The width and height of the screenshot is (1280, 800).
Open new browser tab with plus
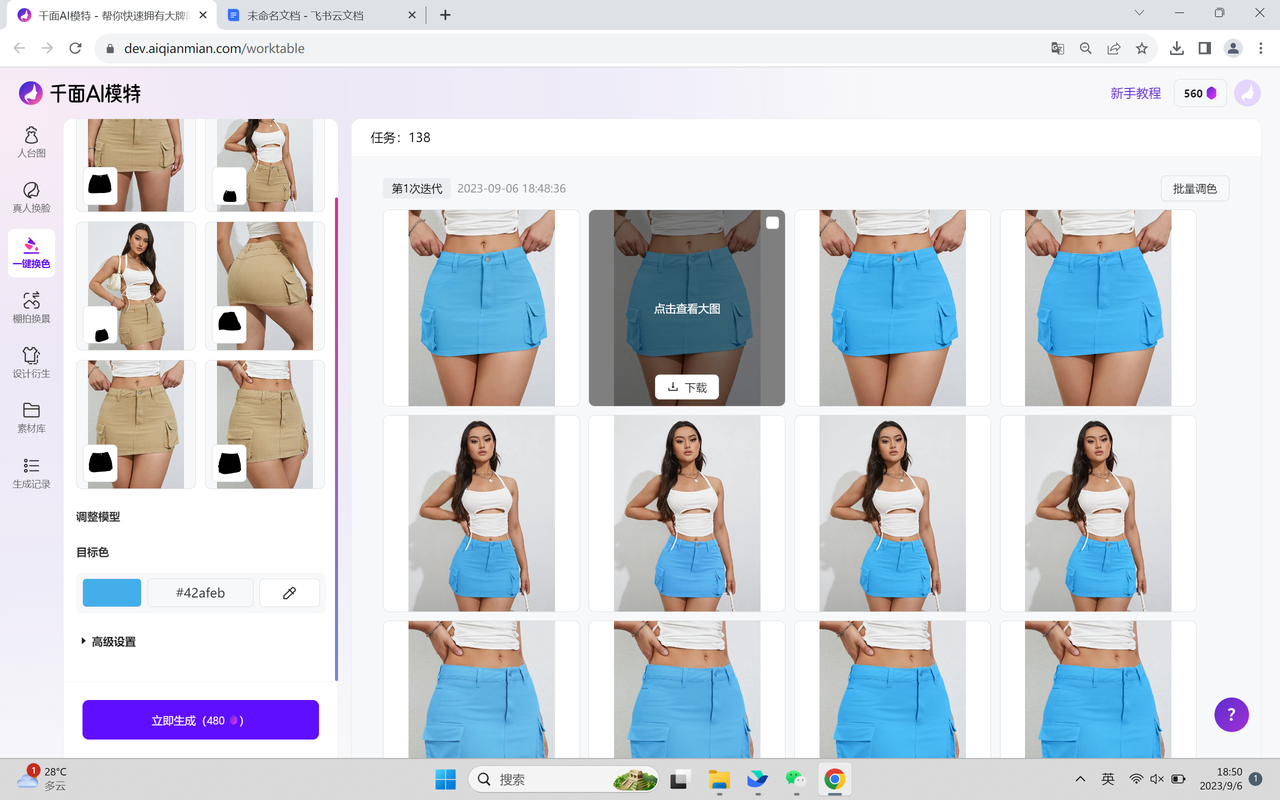[445, 15]
